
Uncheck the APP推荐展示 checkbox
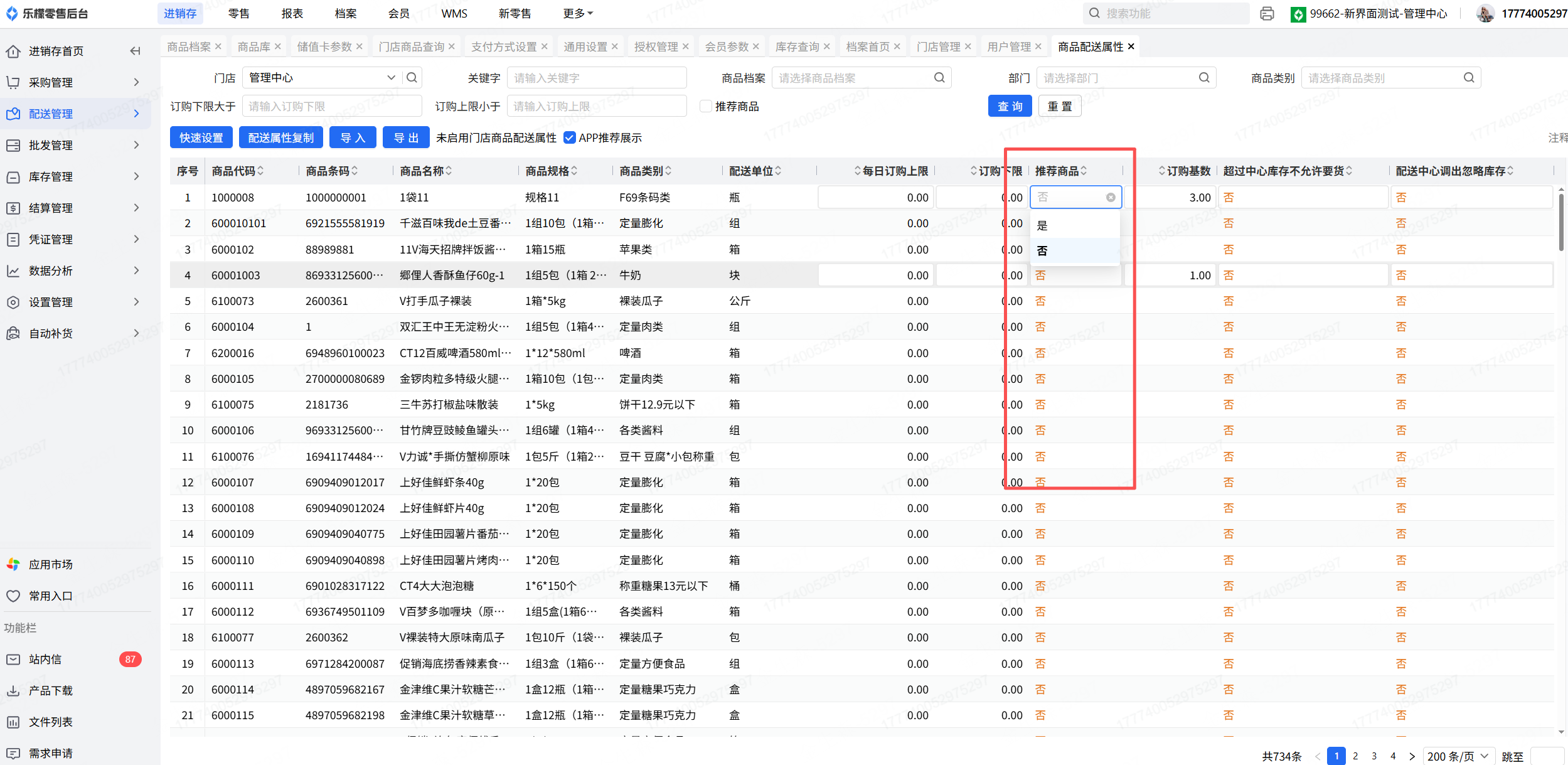tap(569, 137)
